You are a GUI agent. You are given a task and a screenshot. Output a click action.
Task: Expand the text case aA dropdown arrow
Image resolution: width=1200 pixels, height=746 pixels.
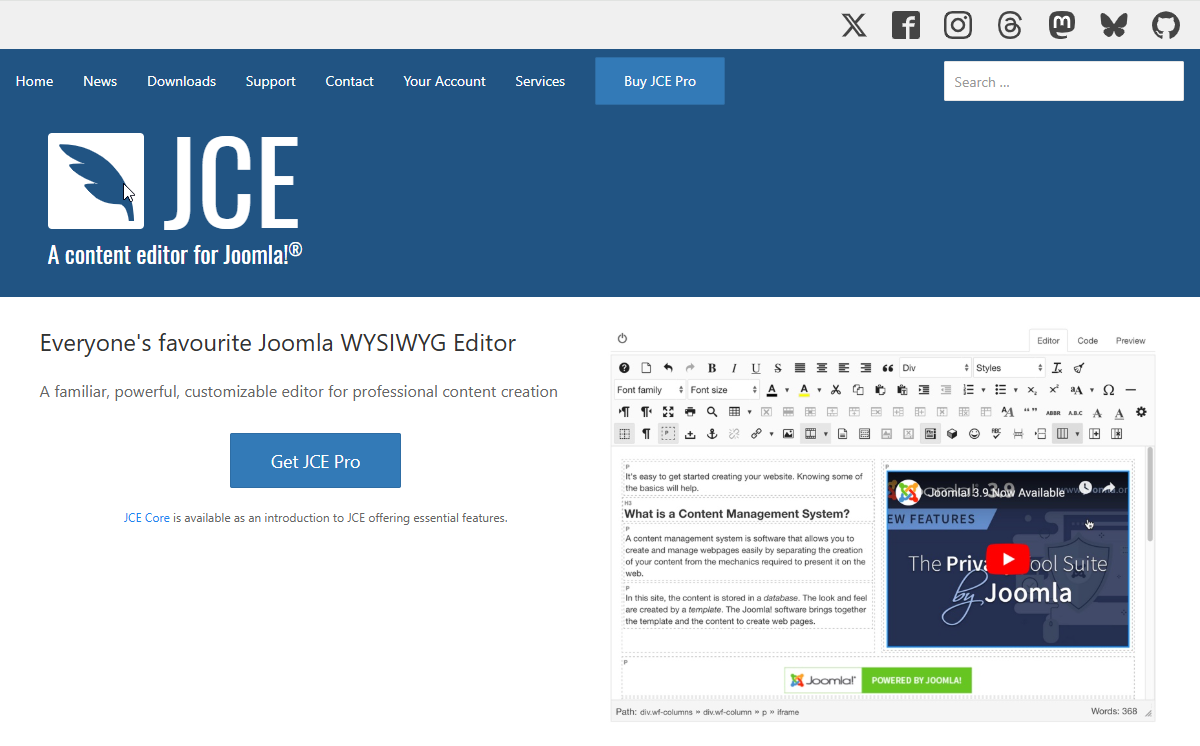tap(1091, 390)
